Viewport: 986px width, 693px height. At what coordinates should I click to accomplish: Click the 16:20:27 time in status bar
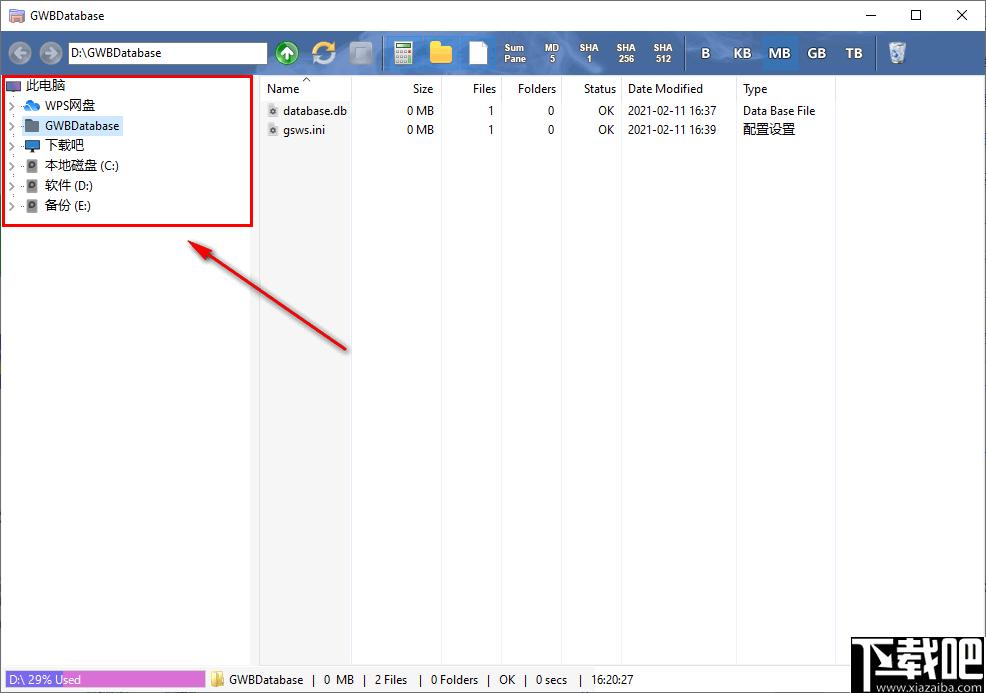point(612,680)
